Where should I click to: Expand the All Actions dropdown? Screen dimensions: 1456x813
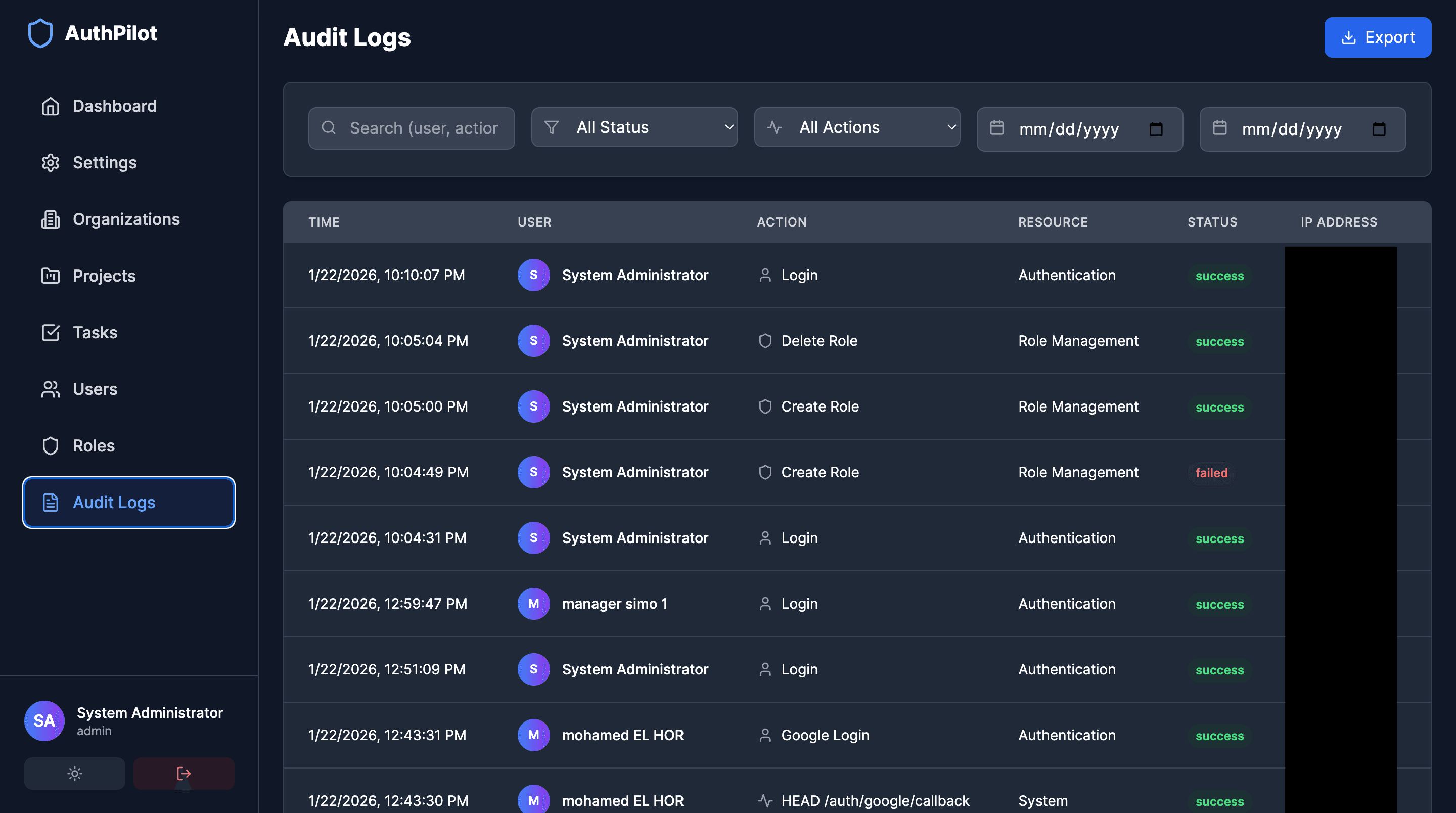click(857, 127)
